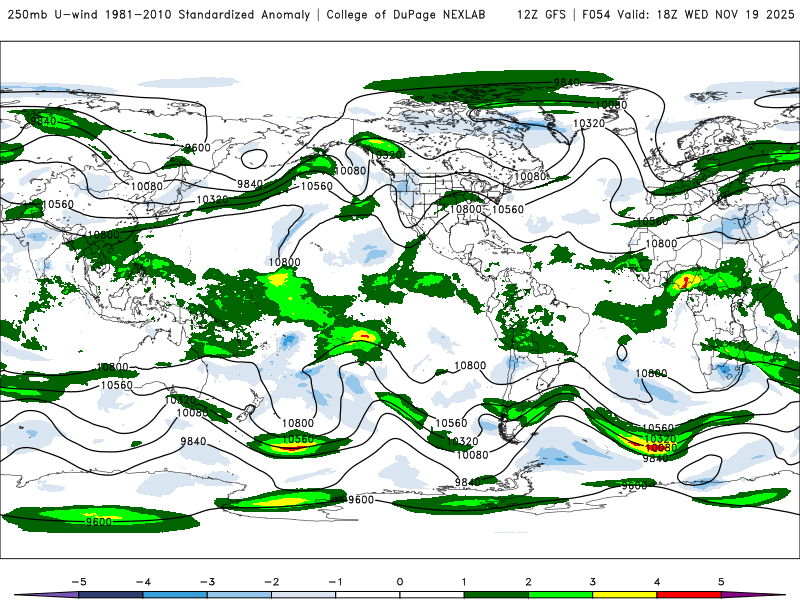Click the '-4' color bar tick label
This screenshot has width=800, height=600.
click(x=143, y=582)
